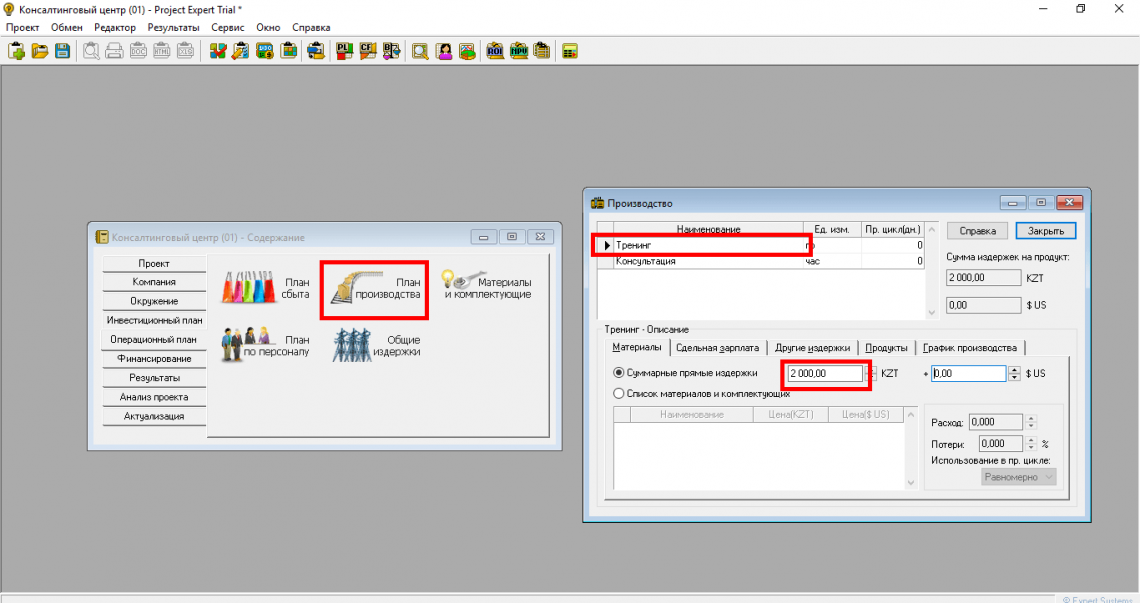Screen dimensions: 1140x603
Task: Open the ROI toolbar icon
Action: coord(495,51)
